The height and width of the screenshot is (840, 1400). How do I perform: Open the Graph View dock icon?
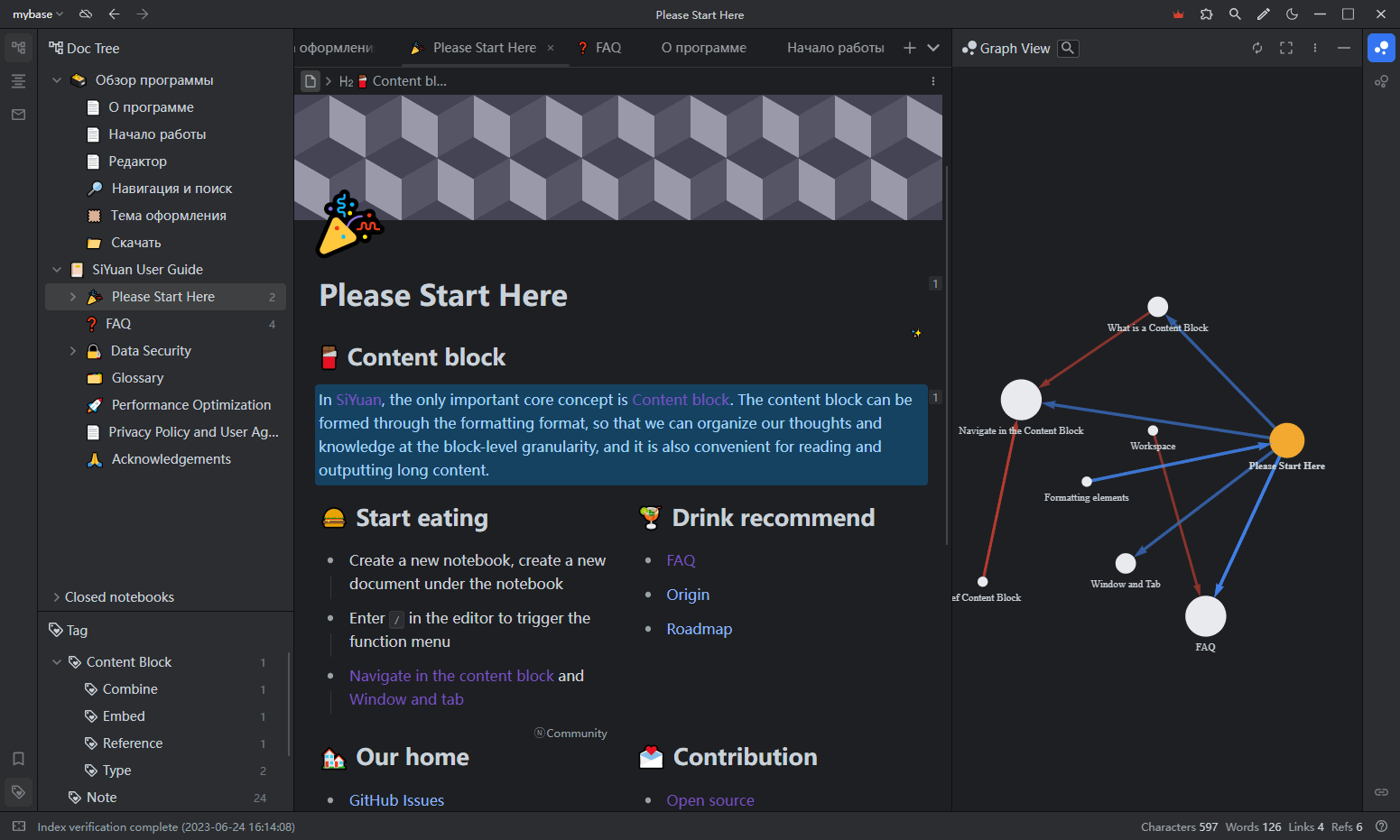(1381, 48)
